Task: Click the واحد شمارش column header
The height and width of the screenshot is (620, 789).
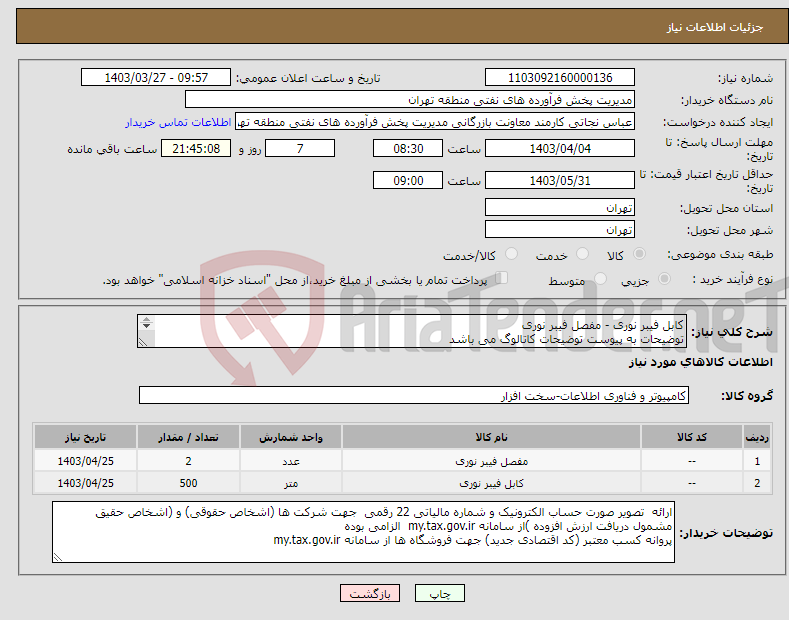Action: coord(291,437)
